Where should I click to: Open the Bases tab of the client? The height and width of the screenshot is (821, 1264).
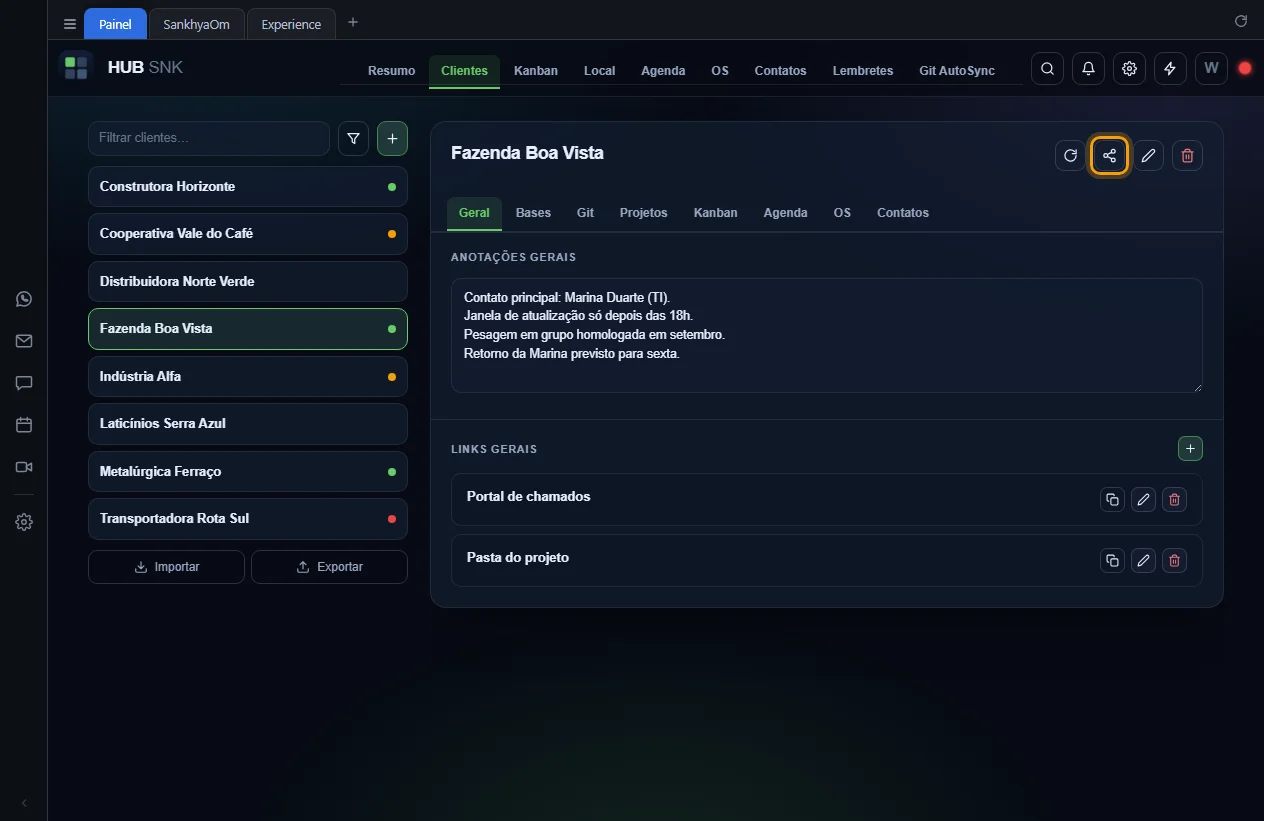click(533, 213)
